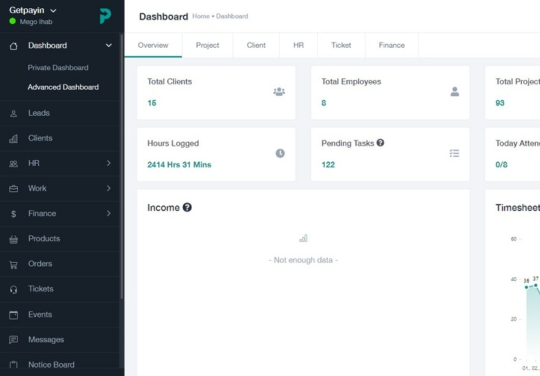This screenshot has height=376, width=540.
Task: Expand the Finance sidebar submenu arrow
Action: point(108,213)
